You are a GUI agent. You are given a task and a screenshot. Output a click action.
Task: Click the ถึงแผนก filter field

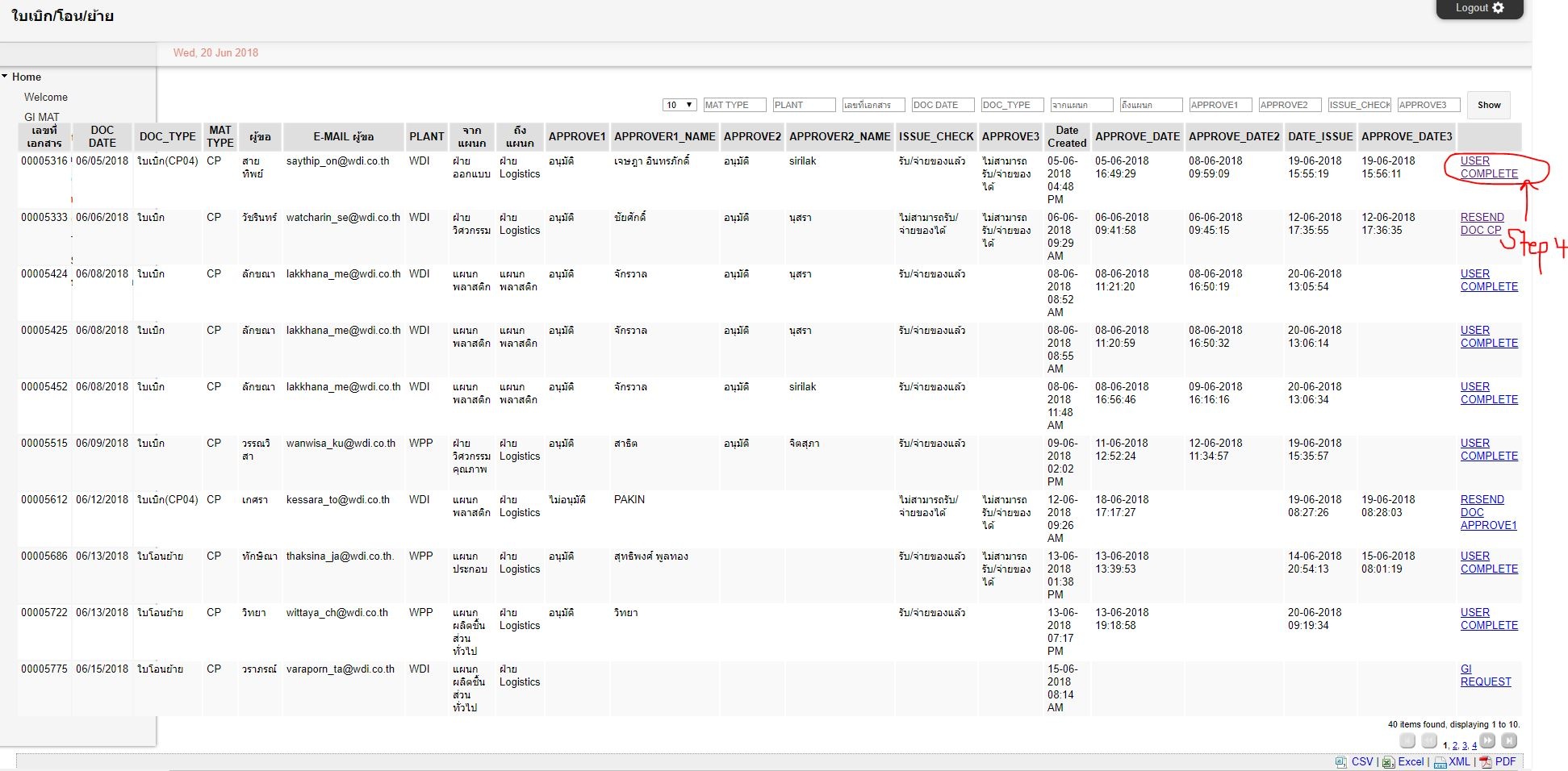[x=1151, y=105]
